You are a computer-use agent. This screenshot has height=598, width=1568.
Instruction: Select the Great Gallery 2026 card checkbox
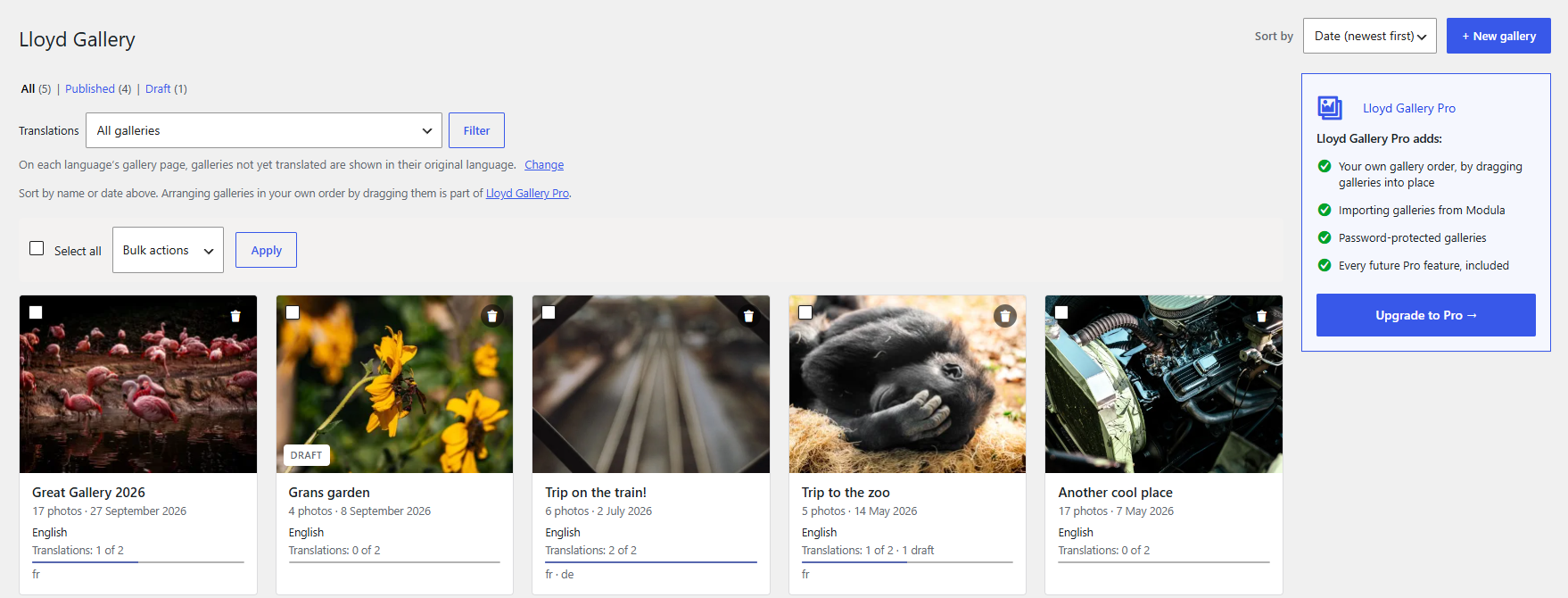pos(36,312)
